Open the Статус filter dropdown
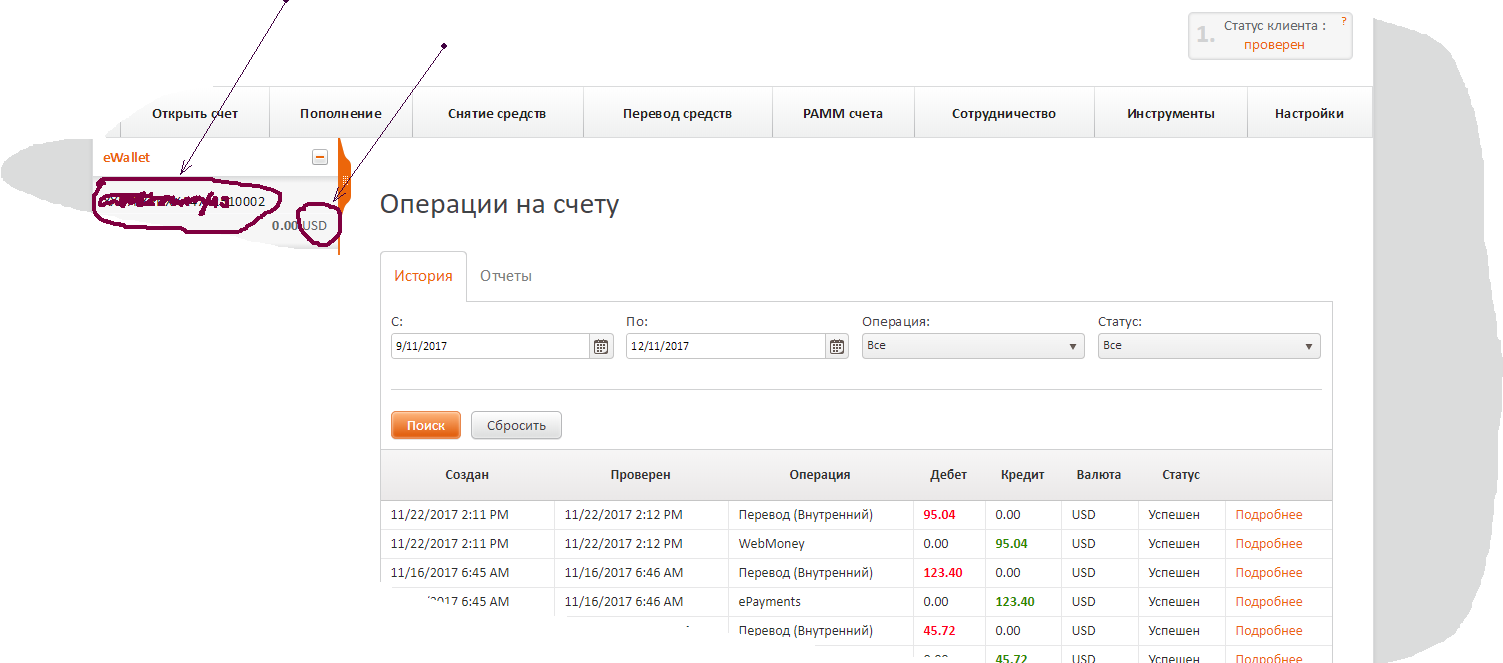1503x663 pixels. coord(1209,346)
